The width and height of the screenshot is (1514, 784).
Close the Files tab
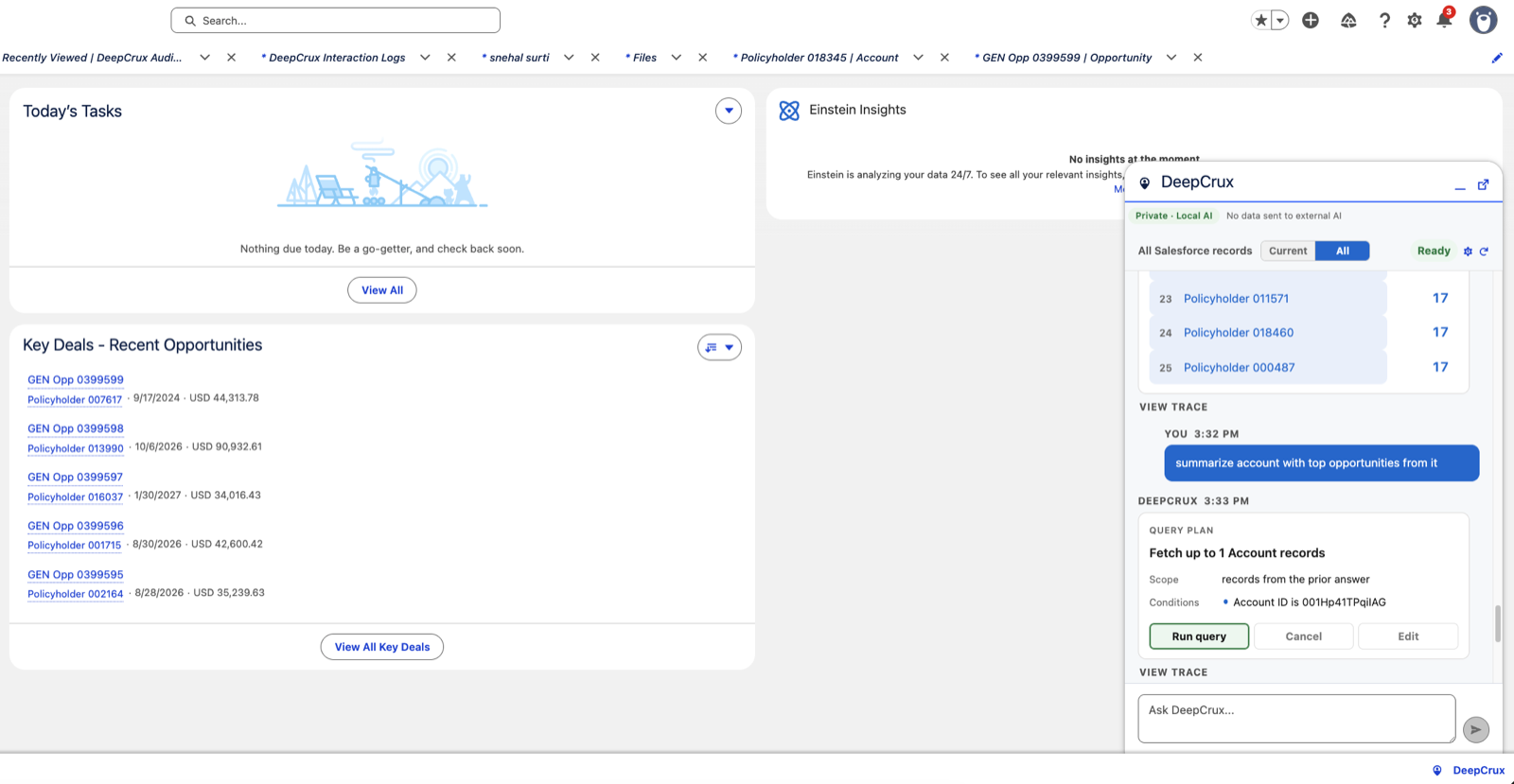point(702,58)
